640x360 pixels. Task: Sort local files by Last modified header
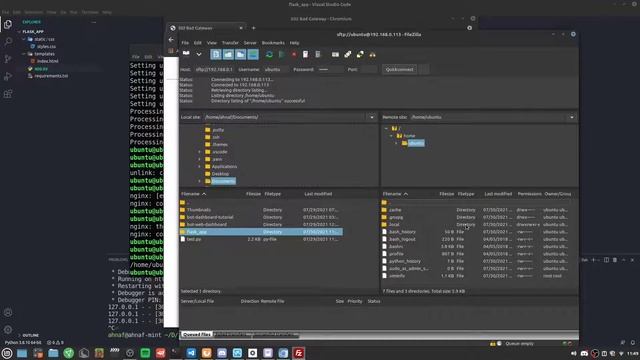pos(318,194)
